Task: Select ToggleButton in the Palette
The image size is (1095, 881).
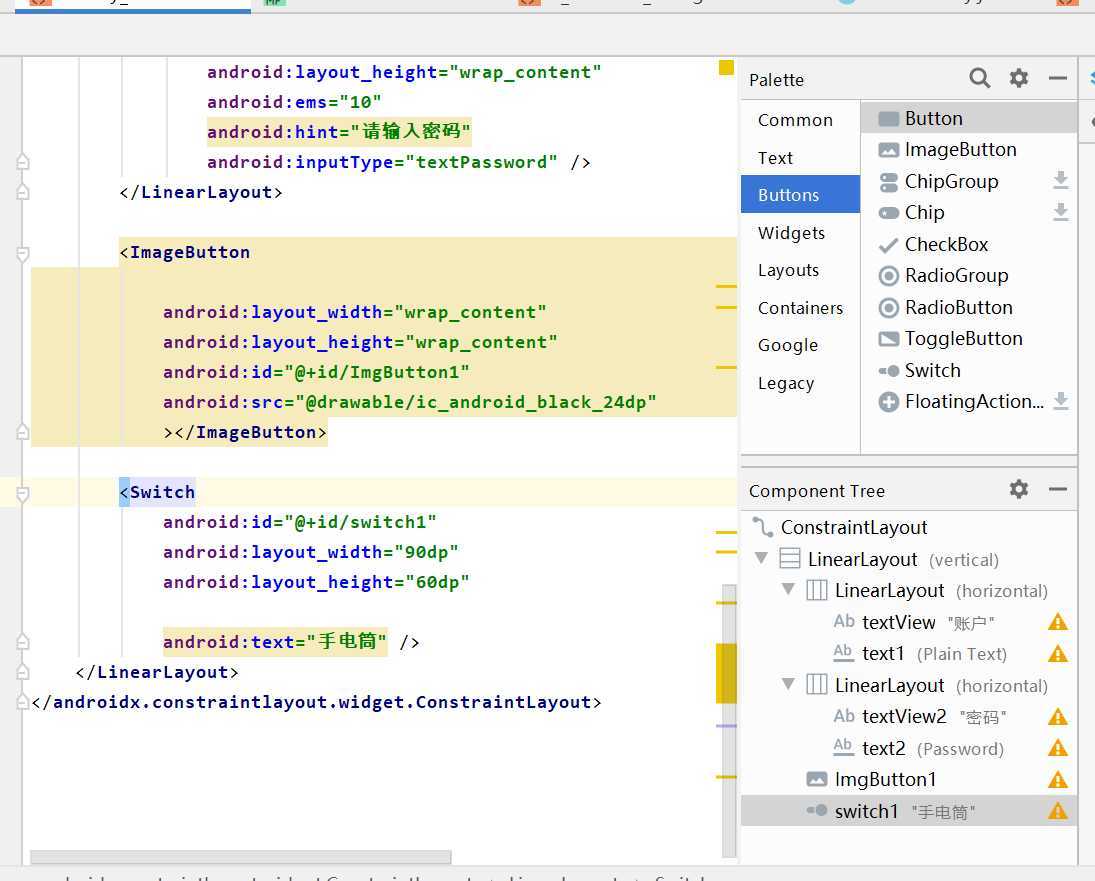Action: [x=969, y=339]
